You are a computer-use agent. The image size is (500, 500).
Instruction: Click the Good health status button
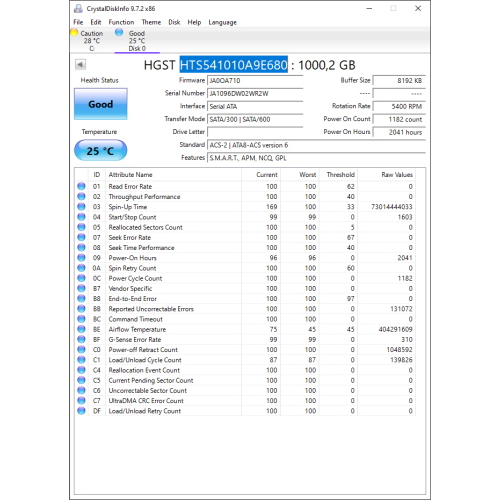tap(101, 104)
